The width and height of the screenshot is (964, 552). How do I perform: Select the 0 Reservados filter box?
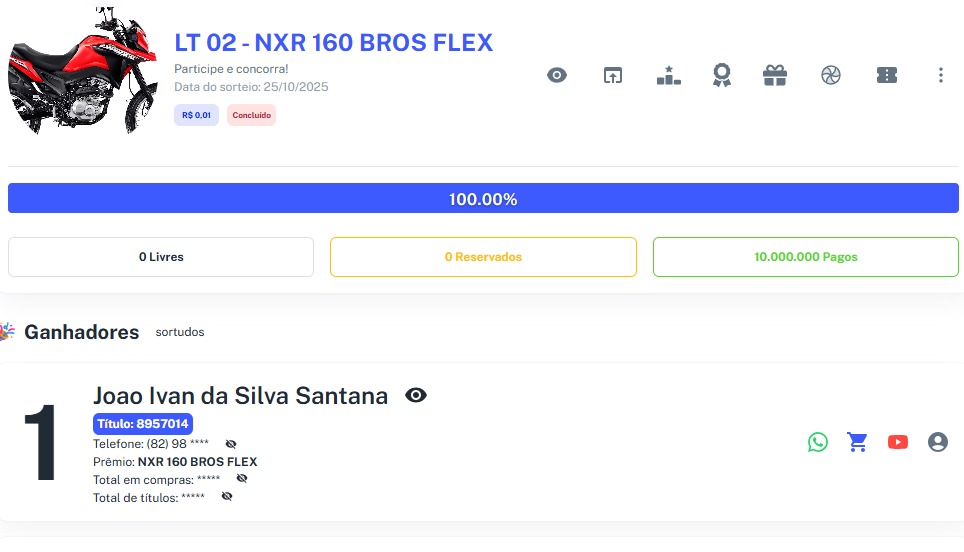pos(483,257)
